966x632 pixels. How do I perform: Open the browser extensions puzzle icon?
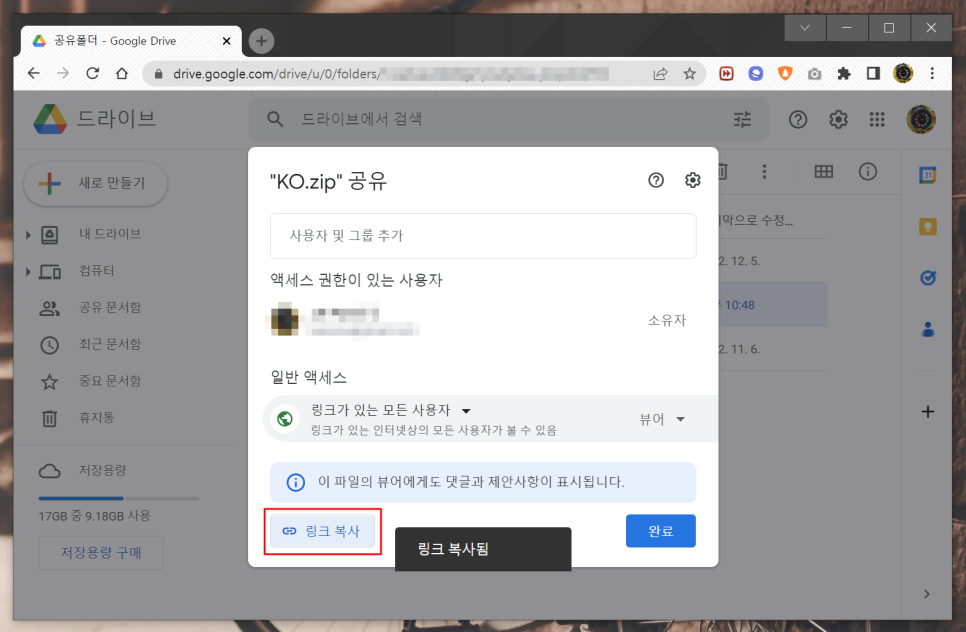pos(843,74)
